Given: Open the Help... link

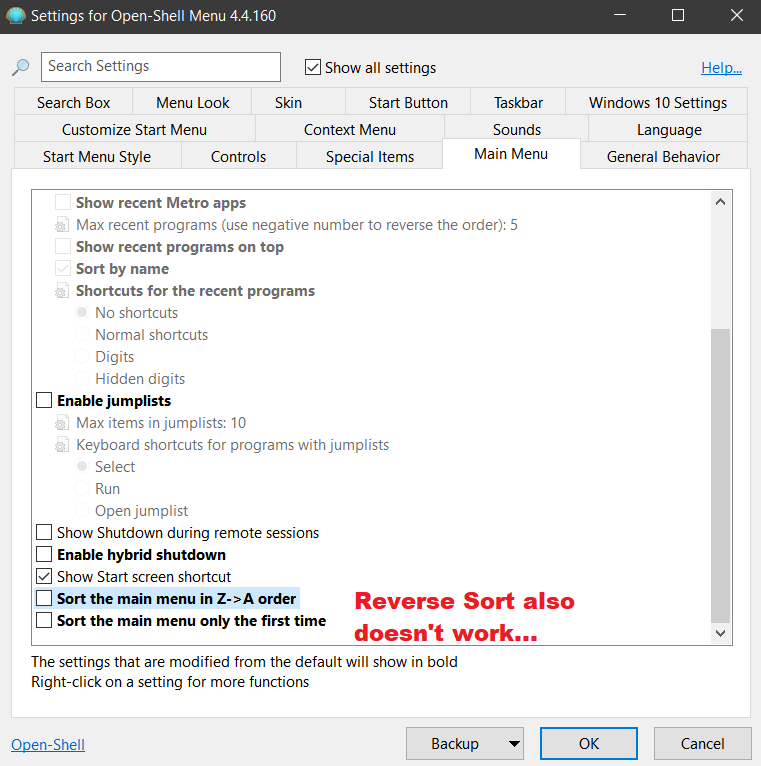Looking at the screenshot, I should pyautogui.click(x=721, y=67).
